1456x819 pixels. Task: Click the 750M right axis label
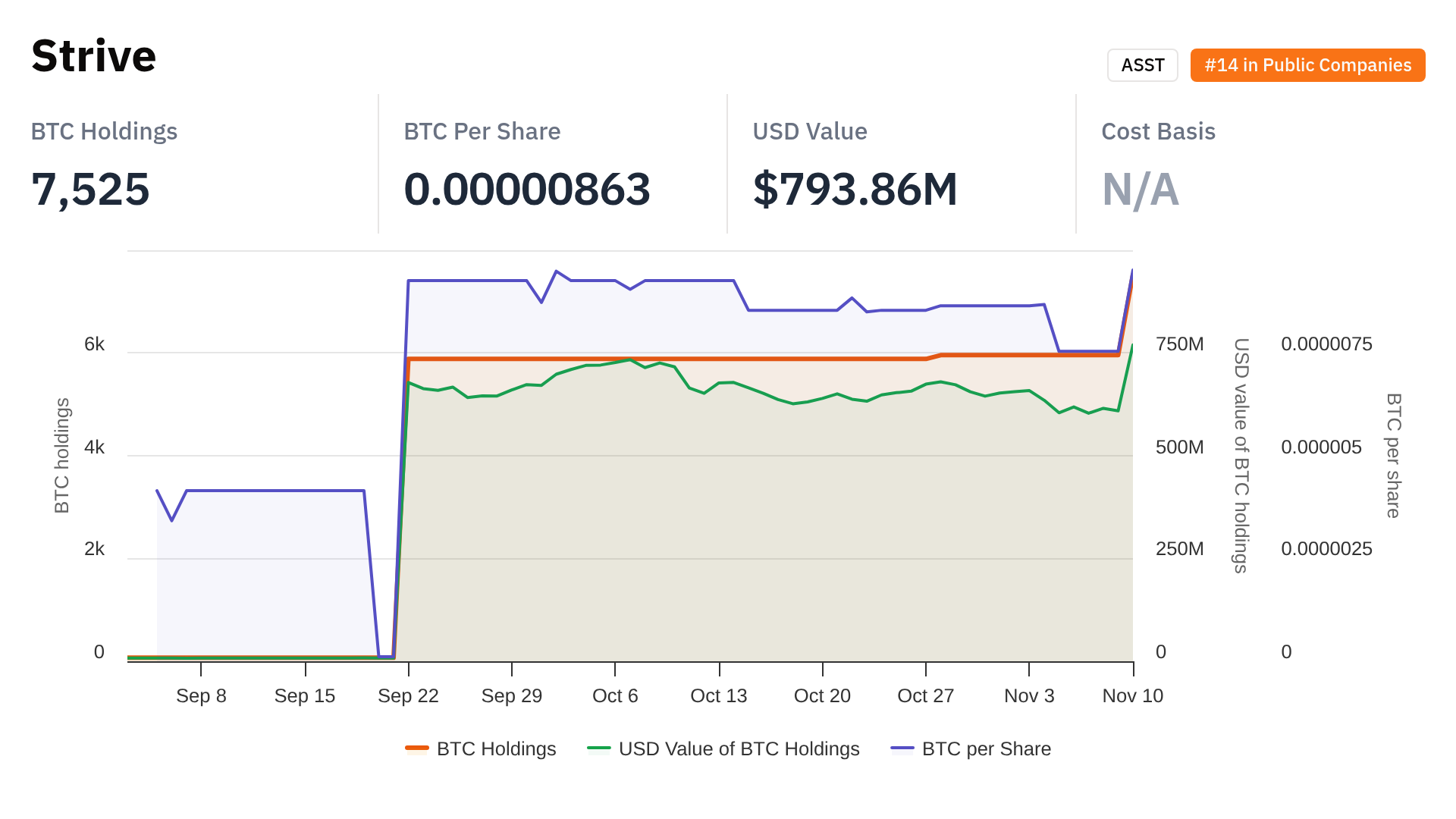1179,344
